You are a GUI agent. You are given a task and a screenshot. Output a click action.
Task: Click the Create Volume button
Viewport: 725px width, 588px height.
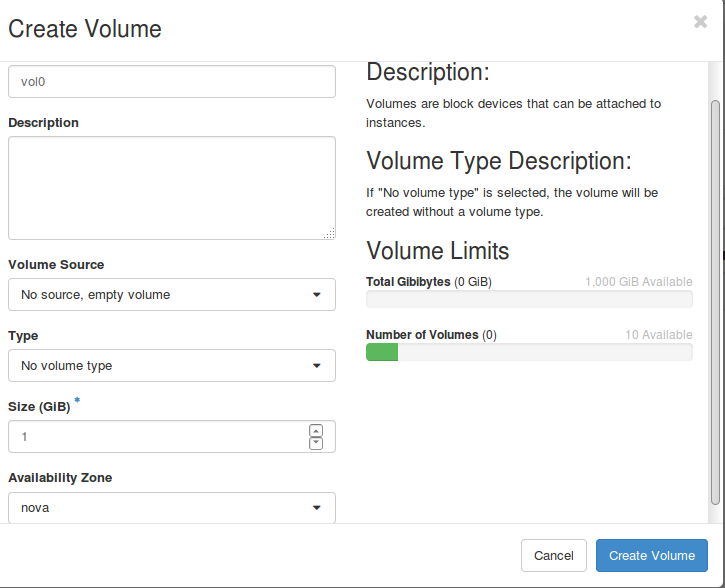tap(651, 555)
